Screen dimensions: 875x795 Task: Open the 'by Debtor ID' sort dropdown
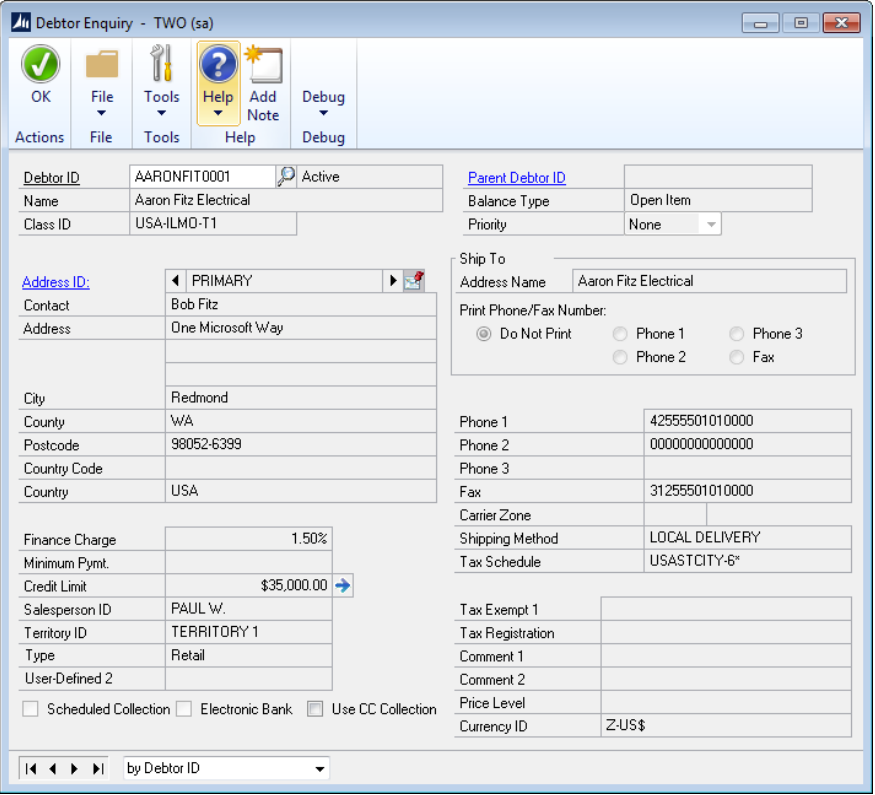point(320,769)
